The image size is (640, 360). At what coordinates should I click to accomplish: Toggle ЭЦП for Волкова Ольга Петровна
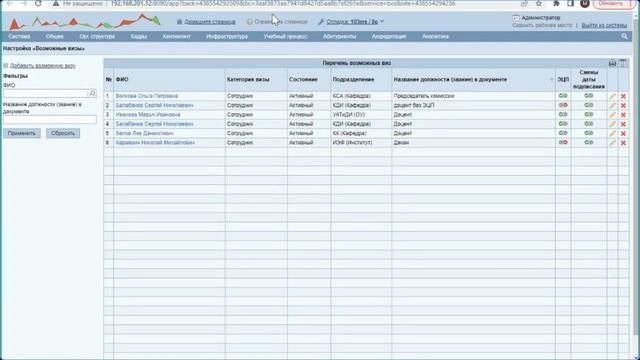[x=563, y=96]
